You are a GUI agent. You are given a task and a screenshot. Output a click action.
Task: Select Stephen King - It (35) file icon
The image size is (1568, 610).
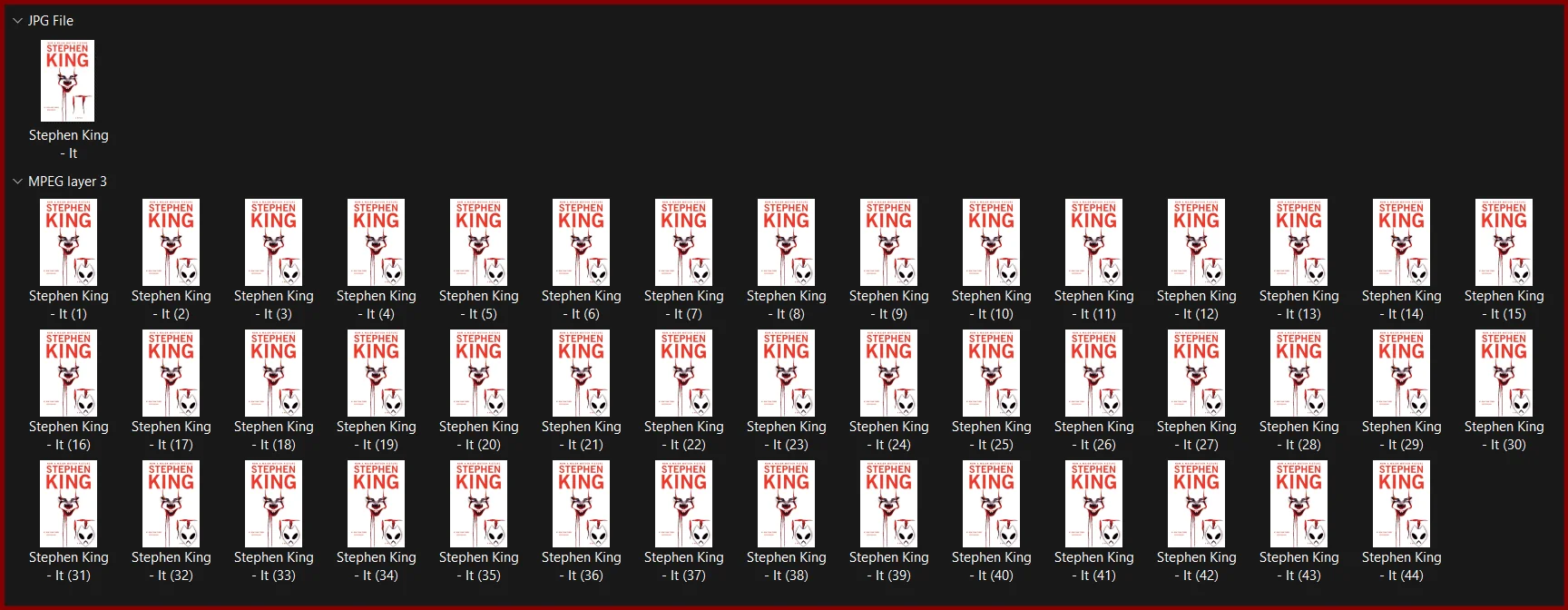[478, 504]
